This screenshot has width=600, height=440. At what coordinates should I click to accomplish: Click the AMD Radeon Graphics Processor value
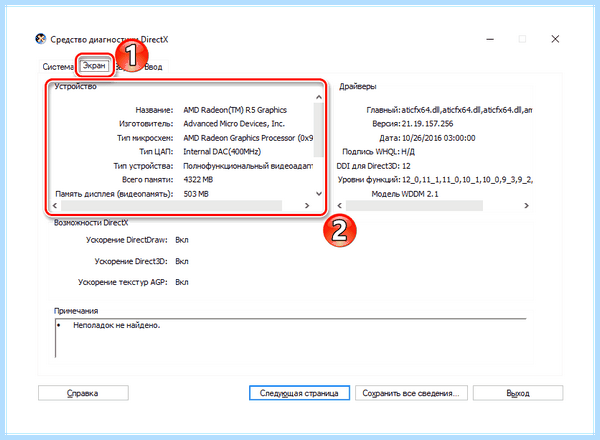[248, 138]
